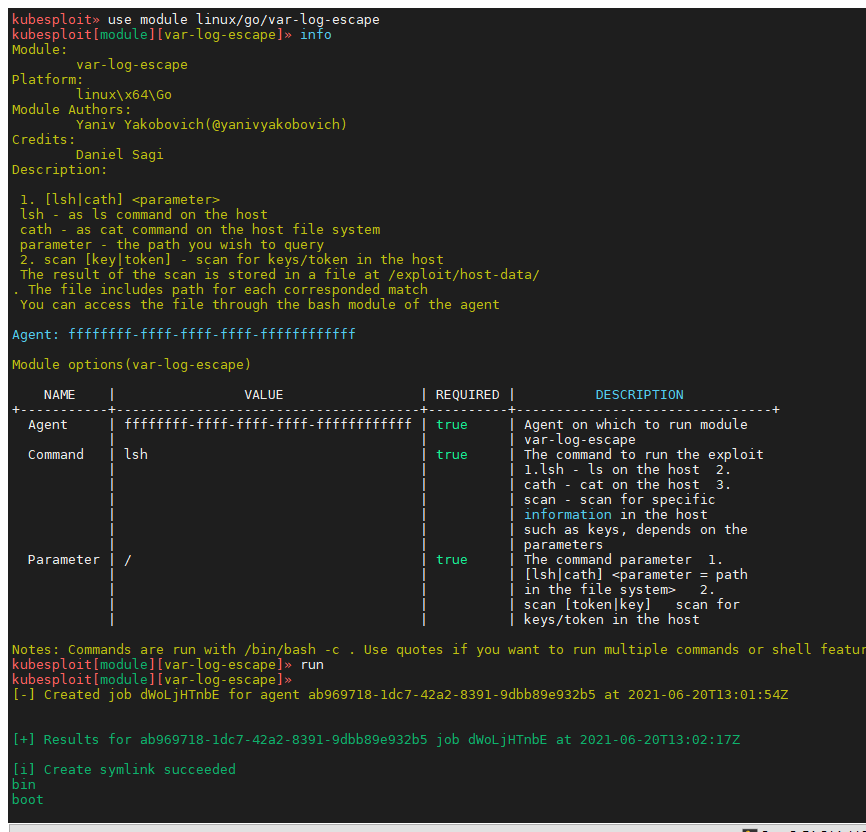The height and width of the screenshot is (832, 866).
Task: Click 'true' in the Parameter row
Action: click(452, 560)
